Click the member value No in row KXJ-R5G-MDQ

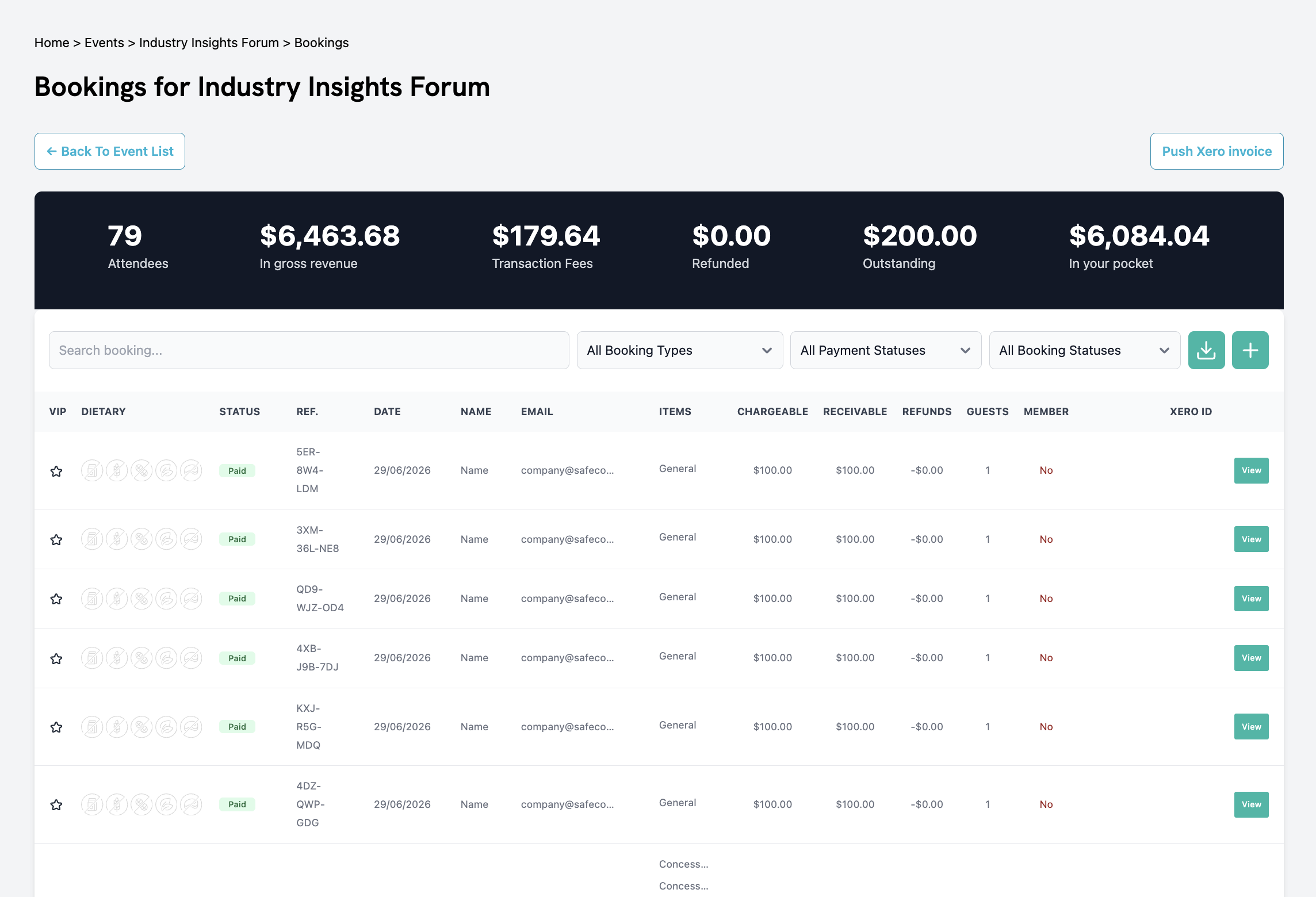1046,727
